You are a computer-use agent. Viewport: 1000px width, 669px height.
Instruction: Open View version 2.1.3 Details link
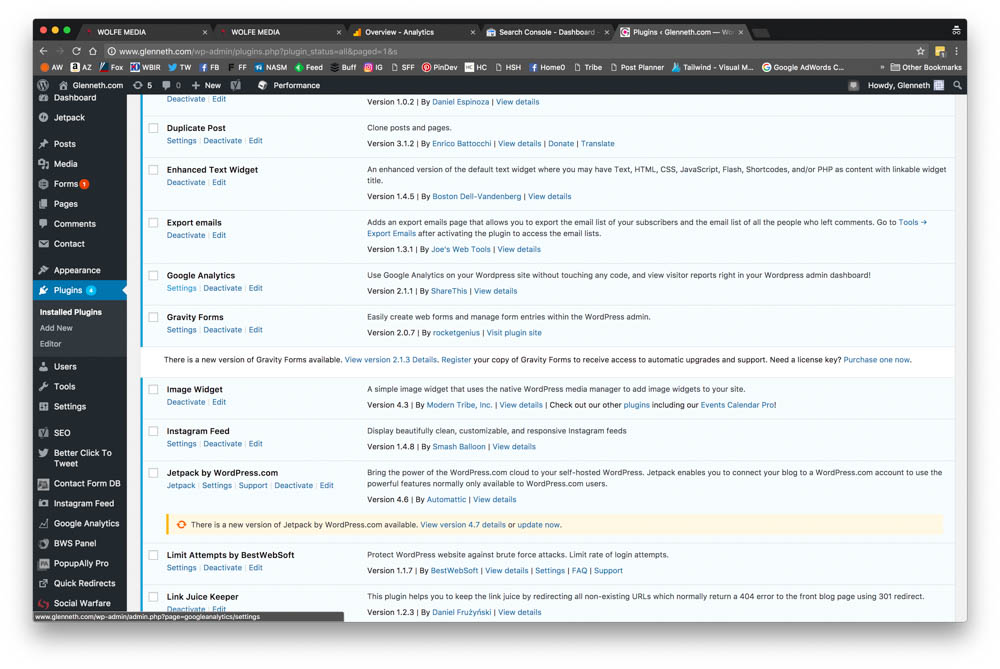coord(391,360)
